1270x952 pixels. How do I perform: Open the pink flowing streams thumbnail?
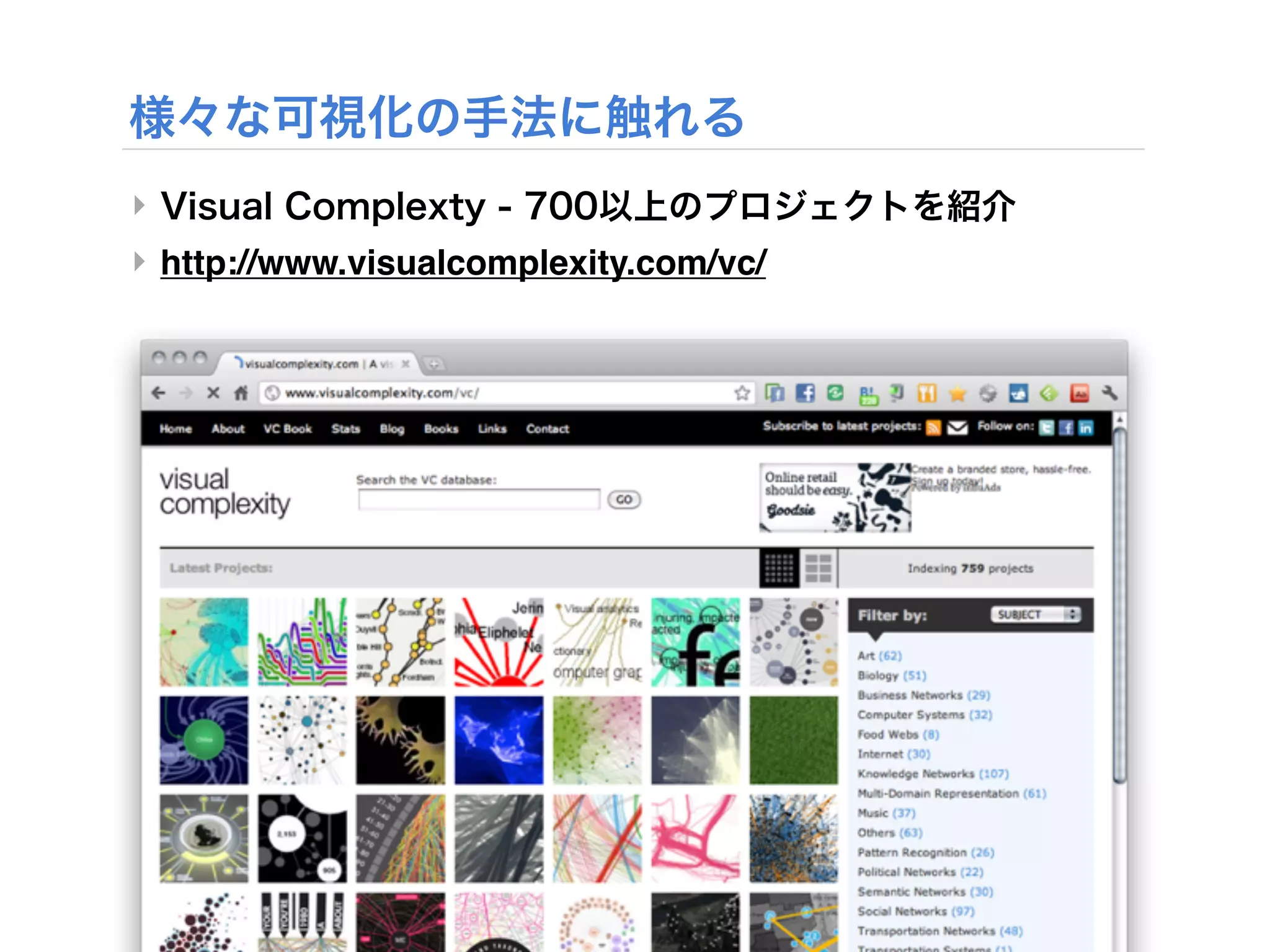pyautogui.click(x=695, y=839)
